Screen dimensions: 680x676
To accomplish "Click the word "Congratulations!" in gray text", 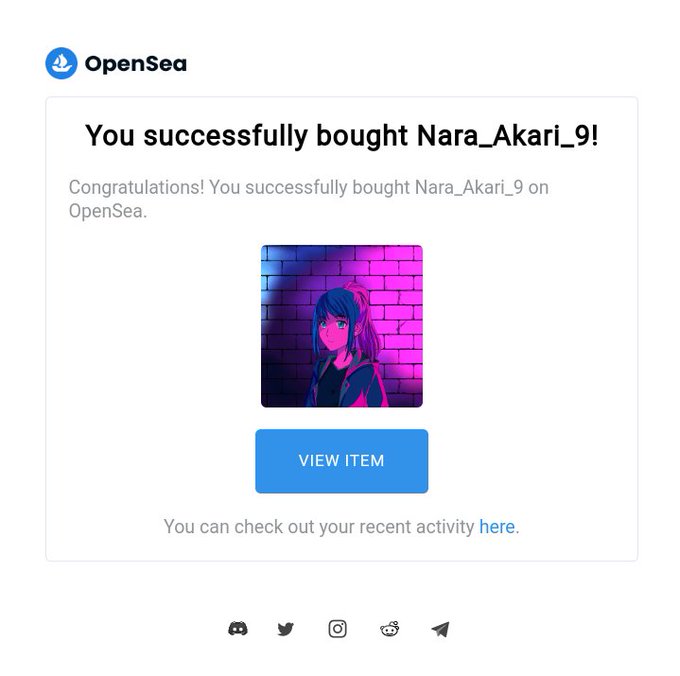I will [x=136, y=188].
